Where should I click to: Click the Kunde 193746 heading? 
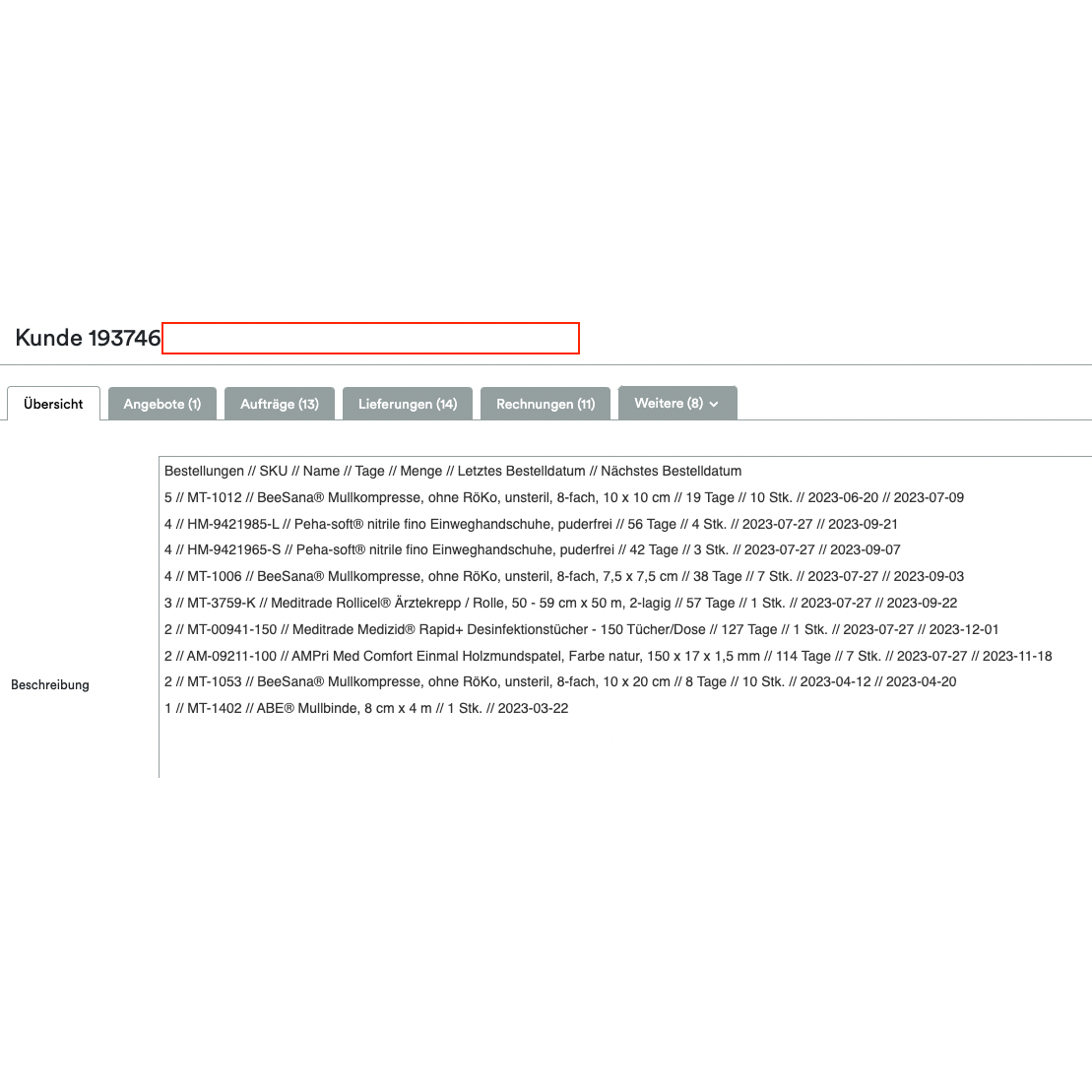pyautogui.click(x=88, y=338)
